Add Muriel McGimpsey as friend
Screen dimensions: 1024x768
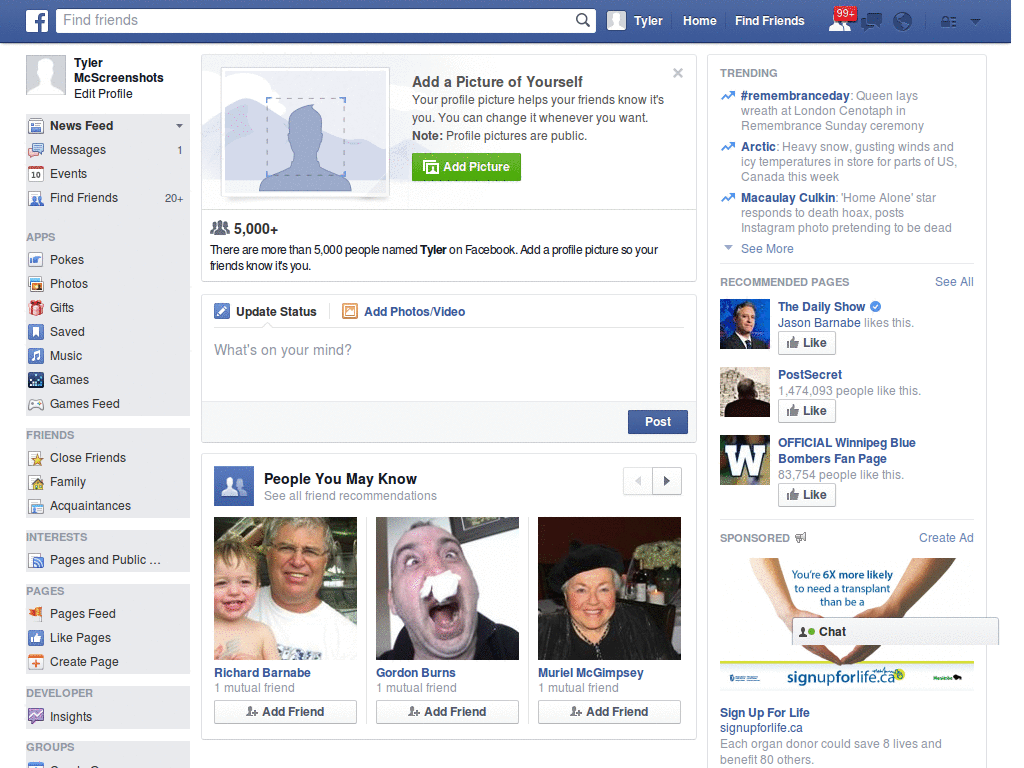[609, 712]
